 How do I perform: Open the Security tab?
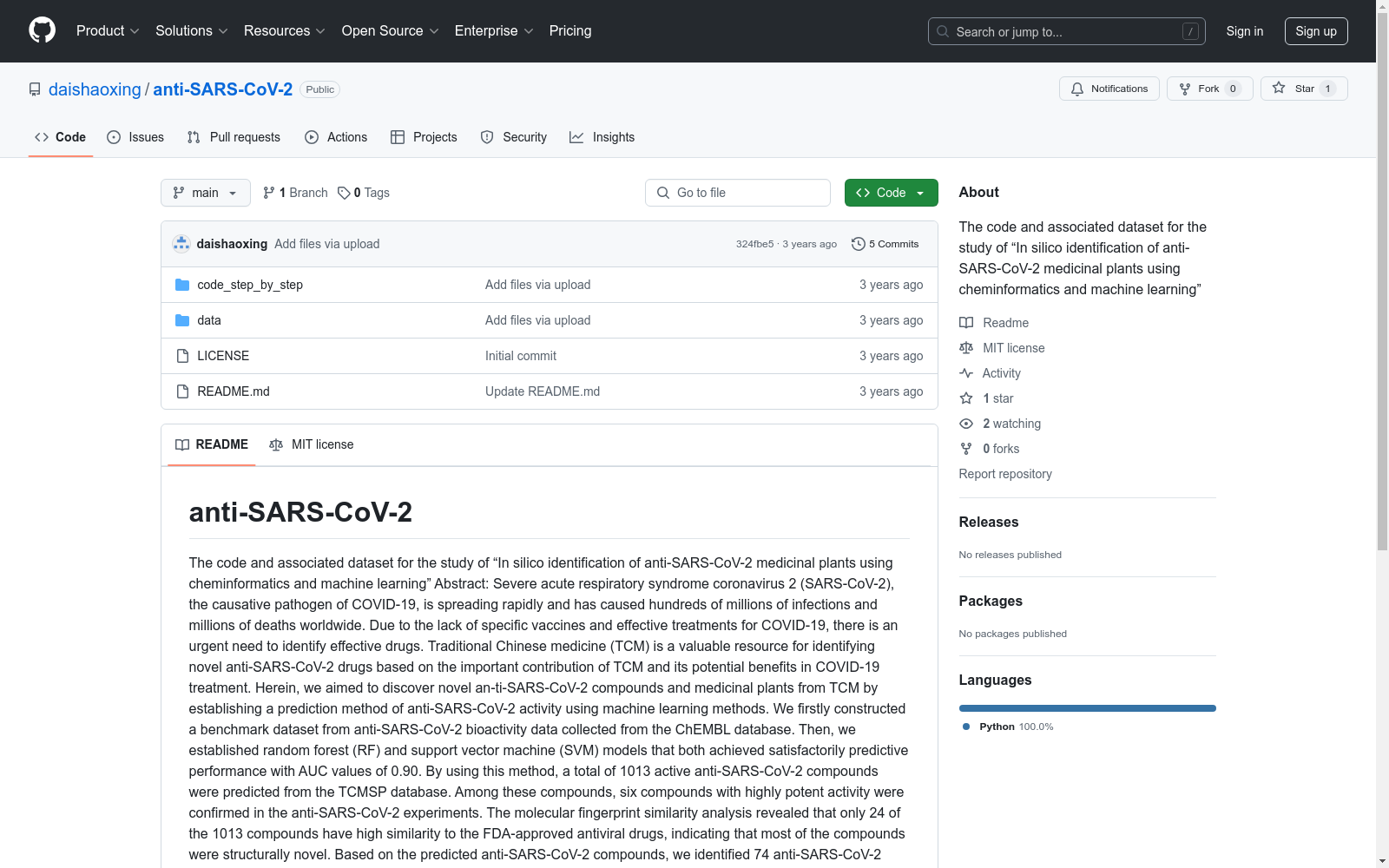[514, 137]
